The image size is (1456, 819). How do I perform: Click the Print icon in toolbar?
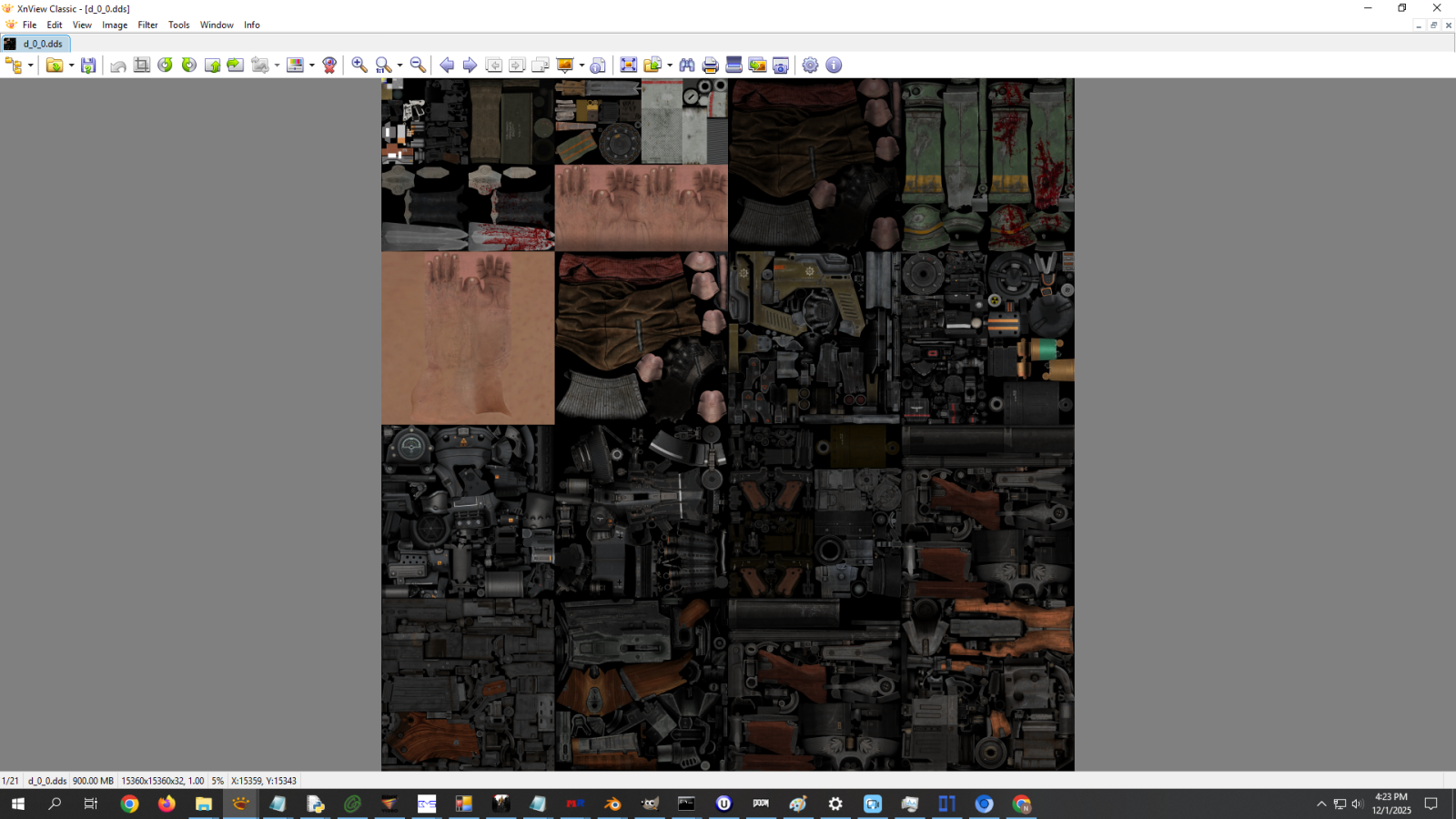[711, 66]
